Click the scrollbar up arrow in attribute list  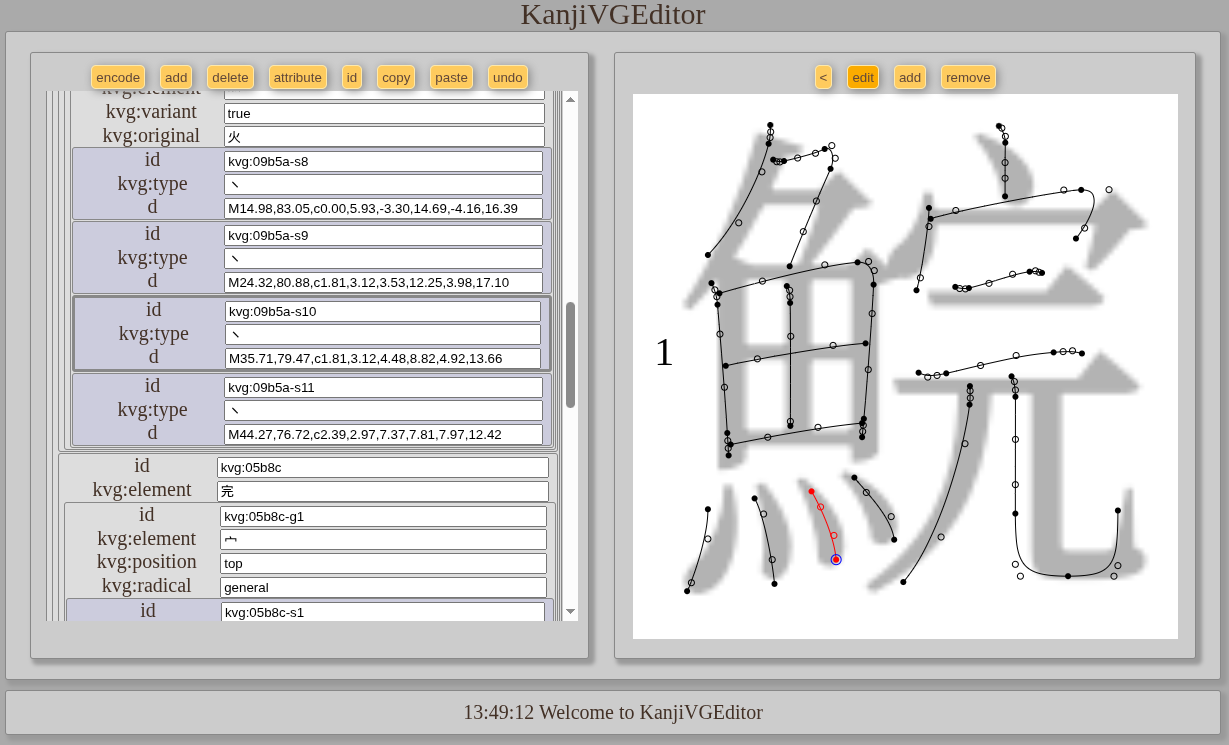[x=570, y=99]
